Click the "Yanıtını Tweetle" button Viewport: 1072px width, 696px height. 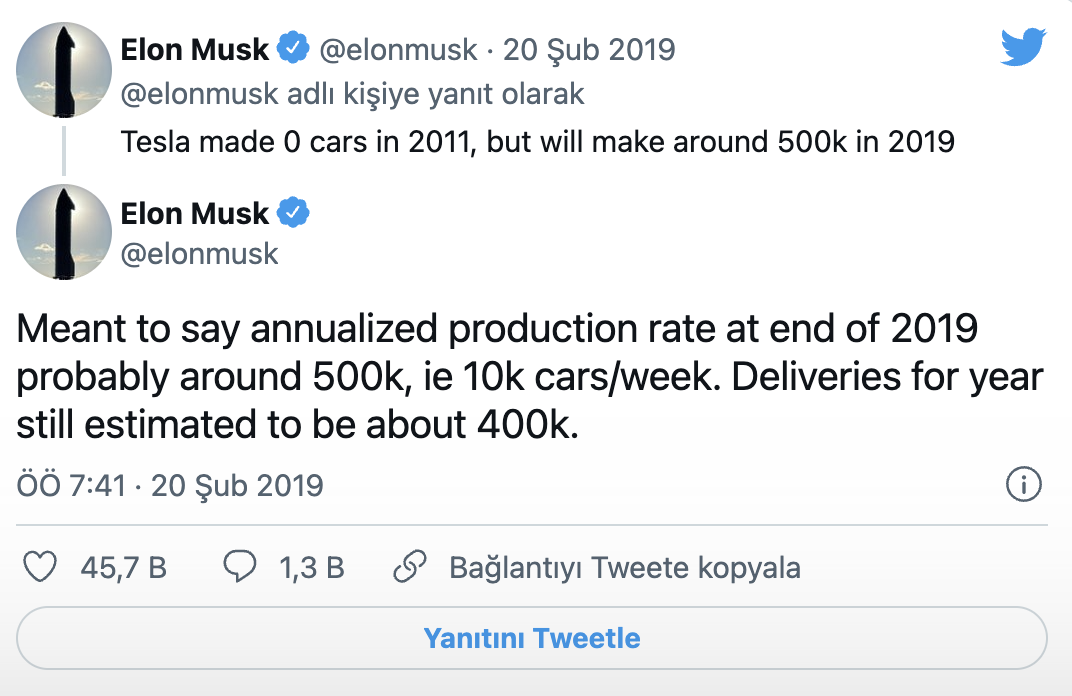(532, 638)
